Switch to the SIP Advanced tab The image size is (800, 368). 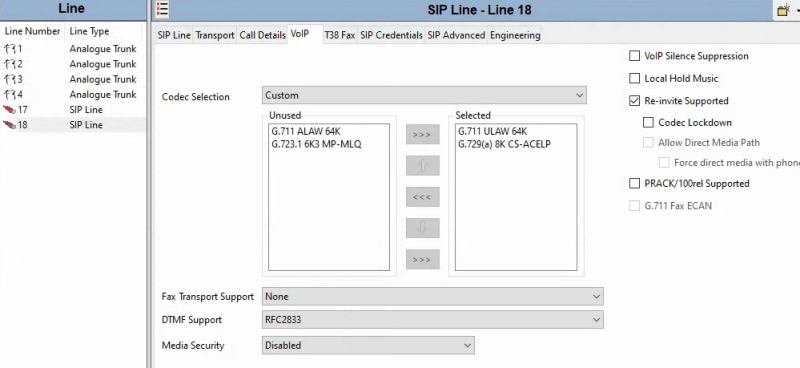point(456,35)
